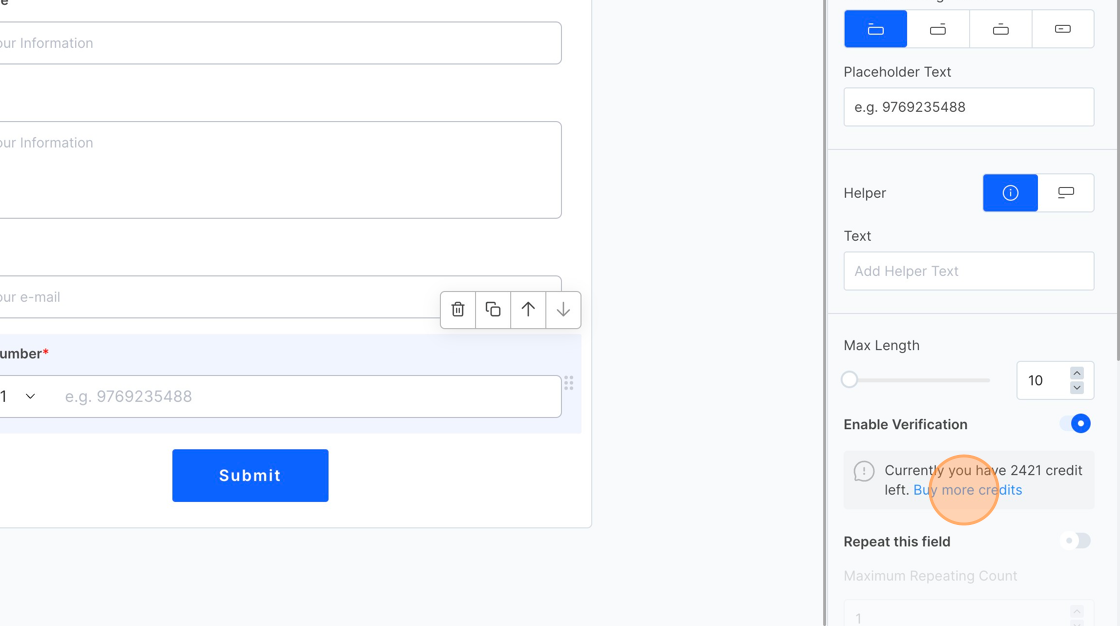Click the Max Length slider handle

tap(849, 380)
